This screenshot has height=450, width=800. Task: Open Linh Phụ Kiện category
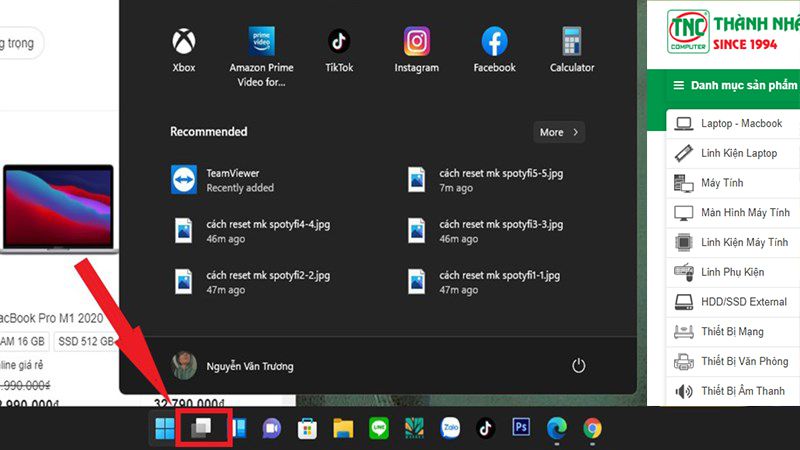tap(733, 272)
